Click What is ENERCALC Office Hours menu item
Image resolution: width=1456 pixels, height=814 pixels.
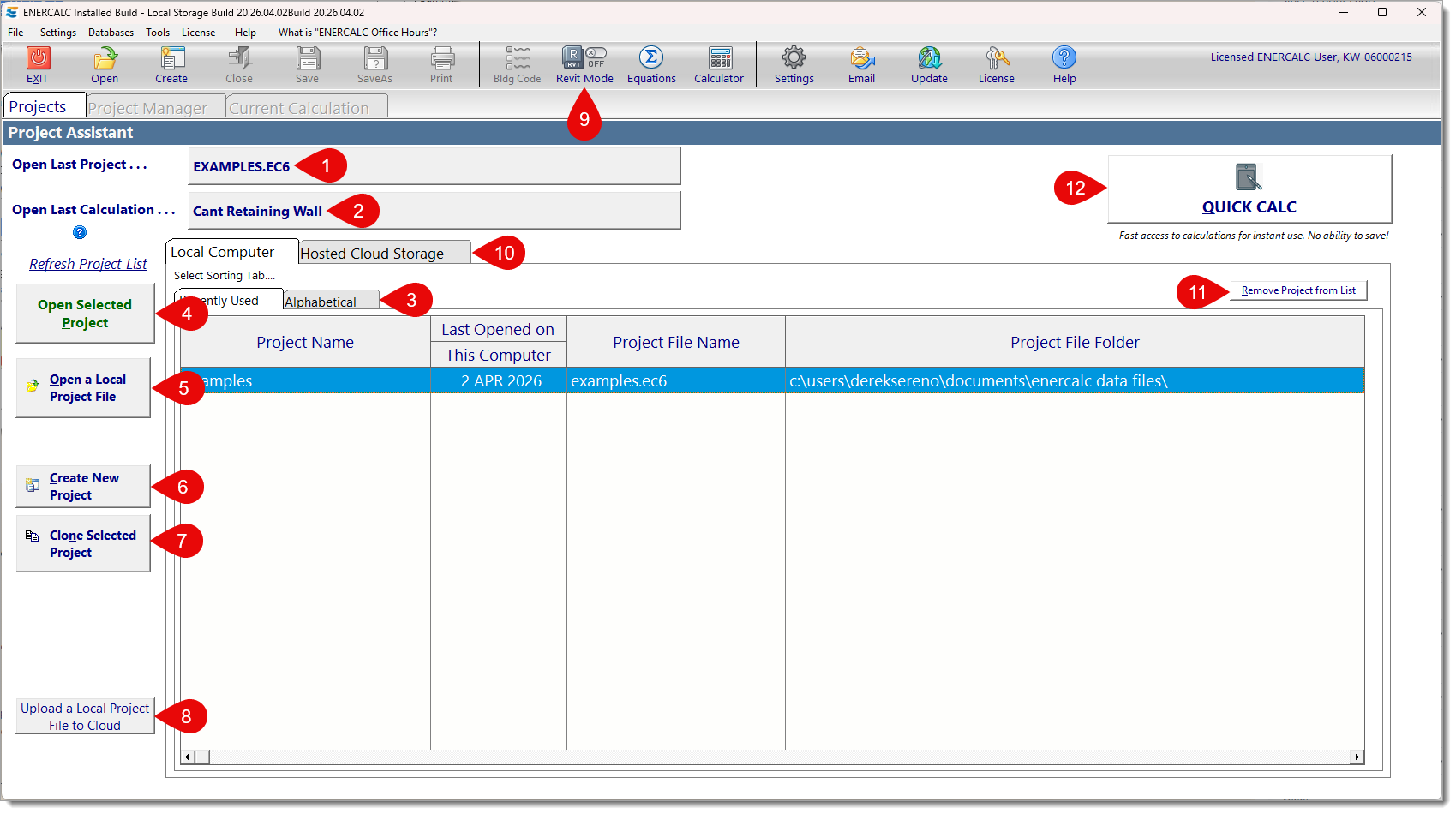(x=357, y=33)
